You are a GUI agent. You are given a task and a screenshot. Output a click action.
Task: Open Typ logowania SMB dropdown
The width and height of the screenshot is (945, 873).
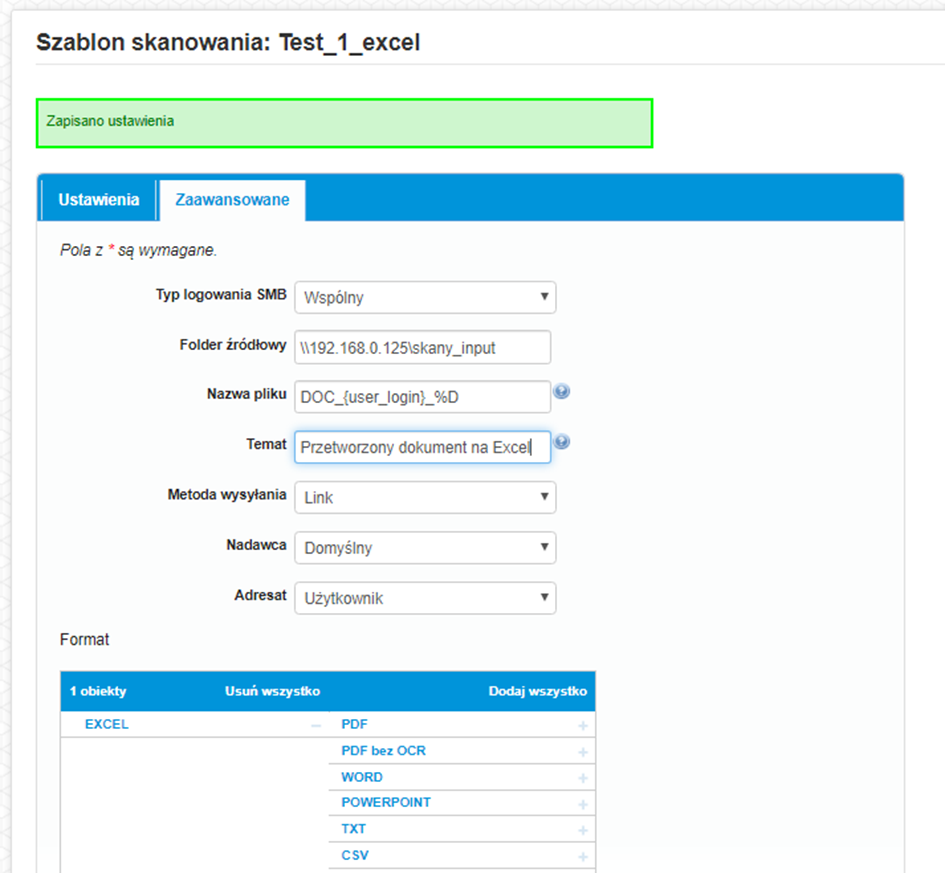click(425, 297)
